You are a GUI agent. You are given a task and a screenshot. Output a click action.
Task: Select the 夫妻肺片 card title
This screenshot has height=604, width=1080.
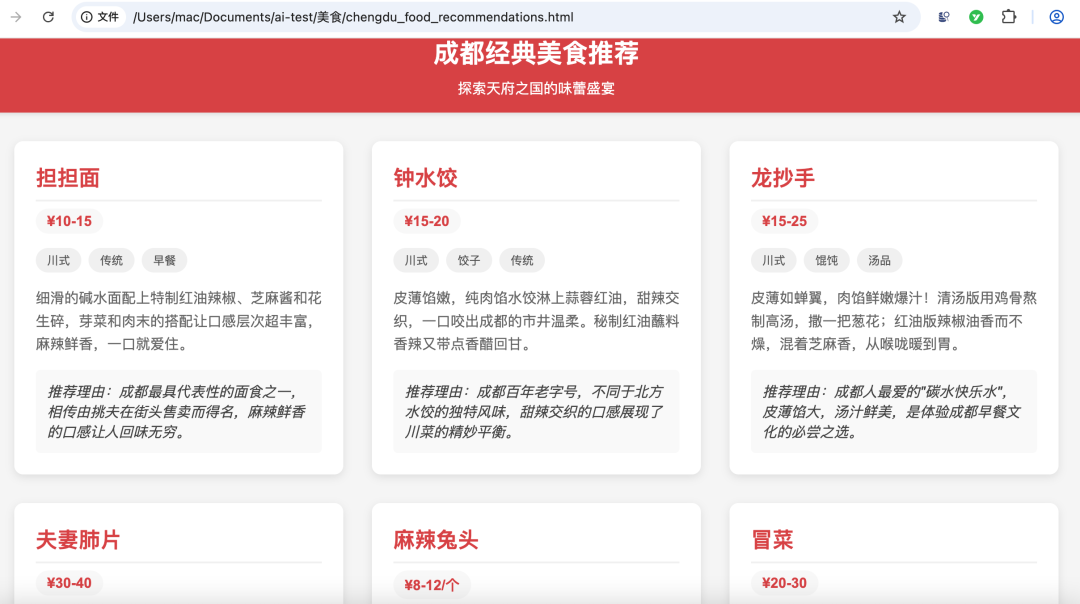[78, 539]
